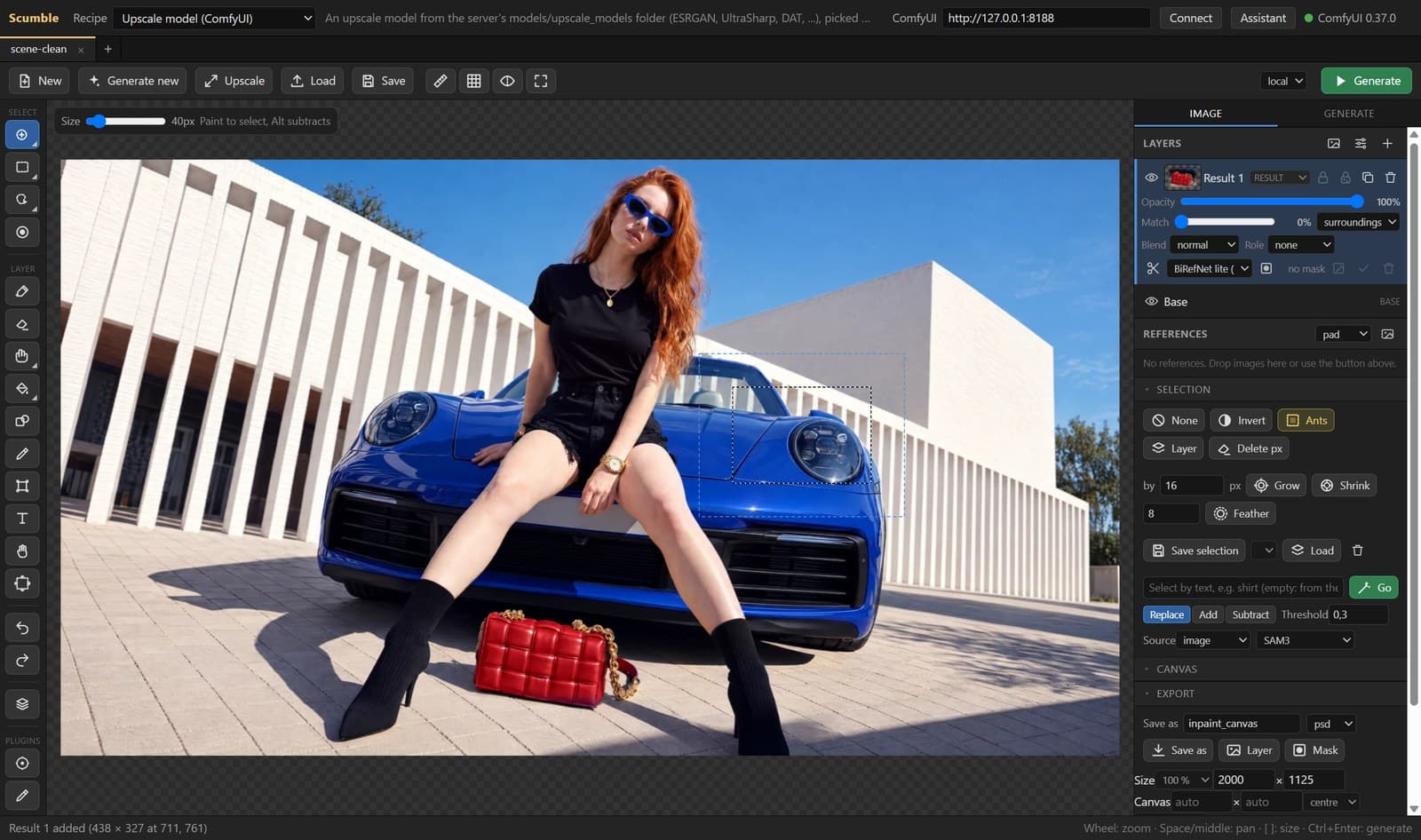Expand the CANVAS section
The image size is (1421, 840).
1176,670
